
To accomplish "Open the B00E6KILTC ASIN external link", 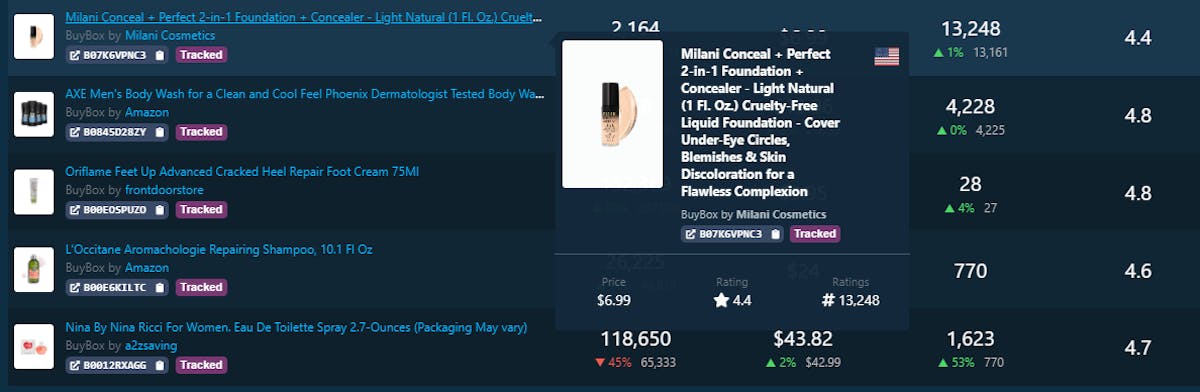I will click(x=75, y=288).
